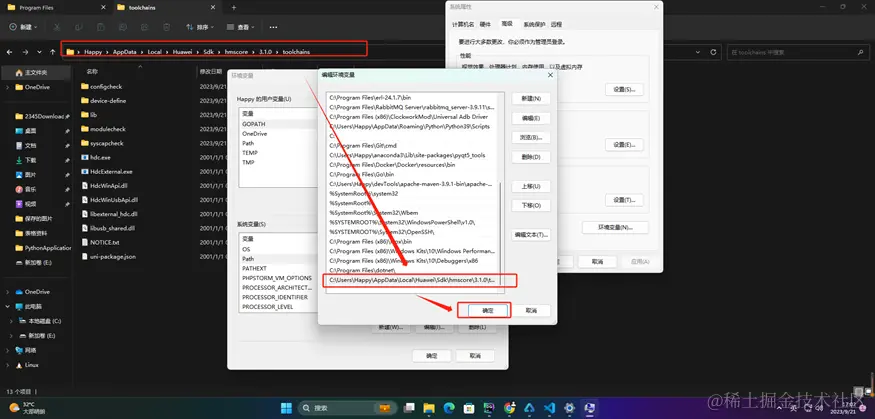
Task: Open the Windows Start menu
Action: click(286, 408)
